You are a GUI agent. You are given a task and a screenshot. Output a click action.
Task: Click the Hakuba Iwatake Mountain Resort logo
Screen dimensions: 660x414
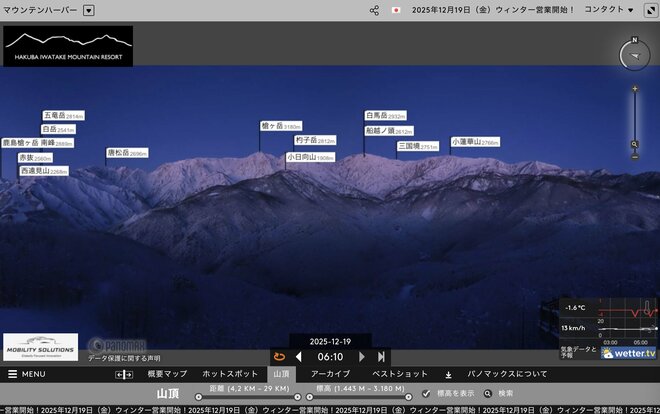coord(68,46)
